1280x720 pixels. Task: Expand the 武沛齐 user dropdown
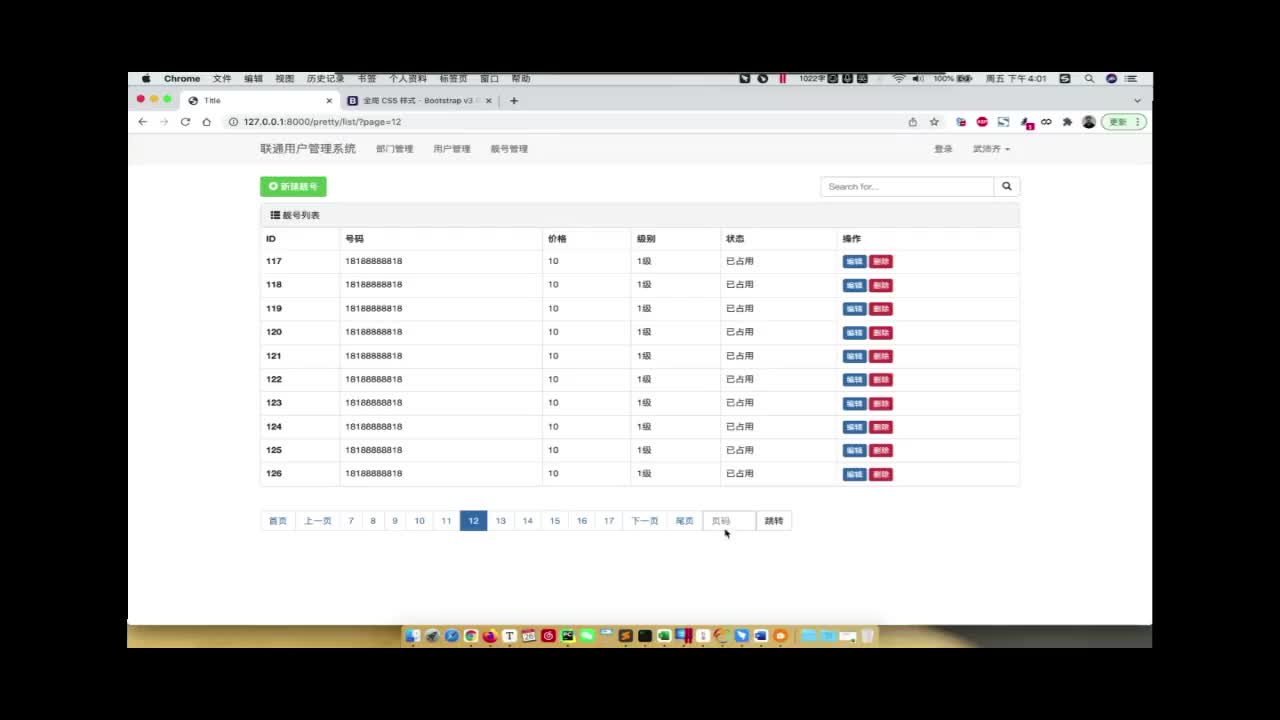991,149
